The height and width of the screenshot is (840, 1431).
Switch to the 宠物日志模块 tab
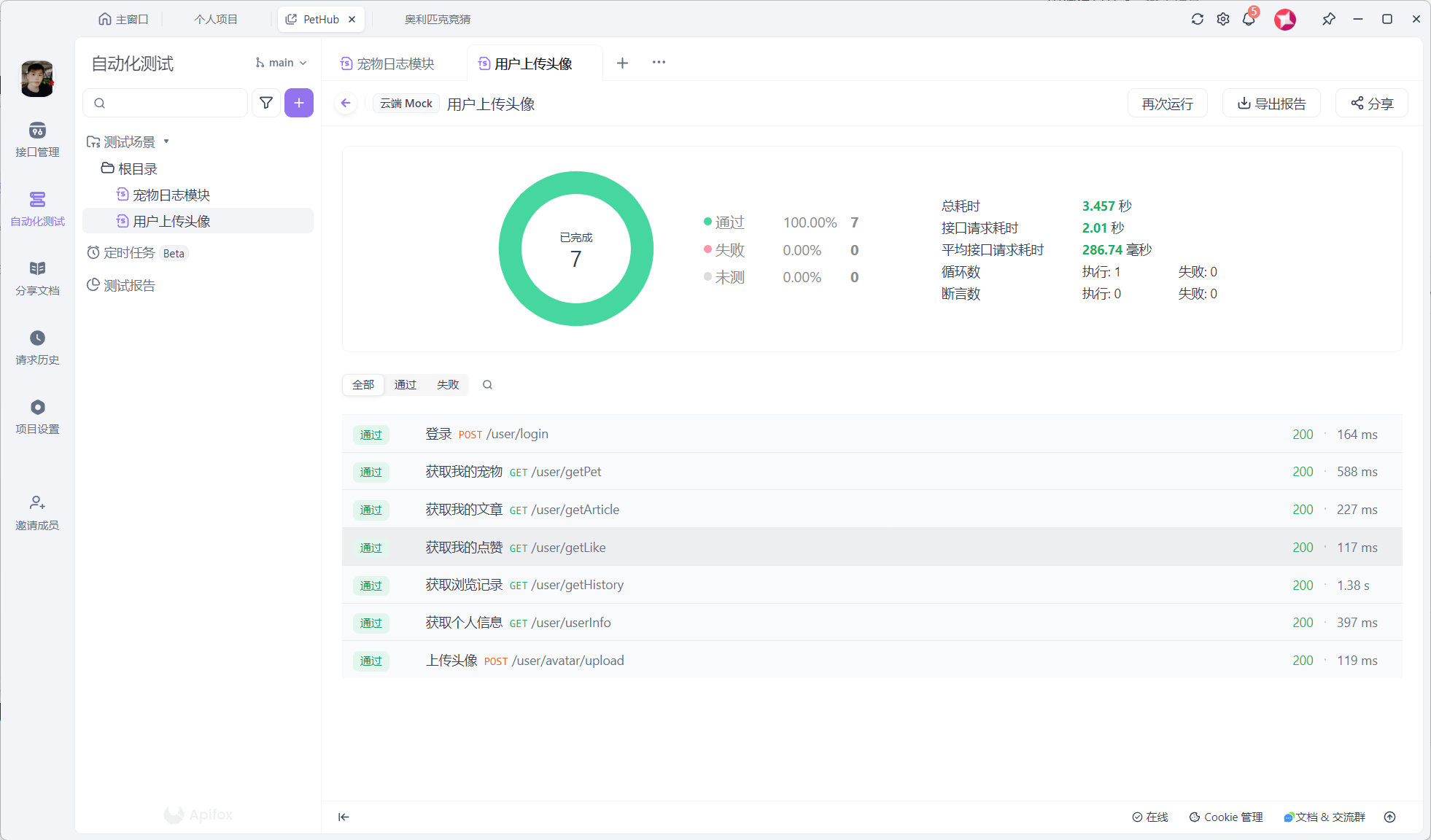[395, 63]
